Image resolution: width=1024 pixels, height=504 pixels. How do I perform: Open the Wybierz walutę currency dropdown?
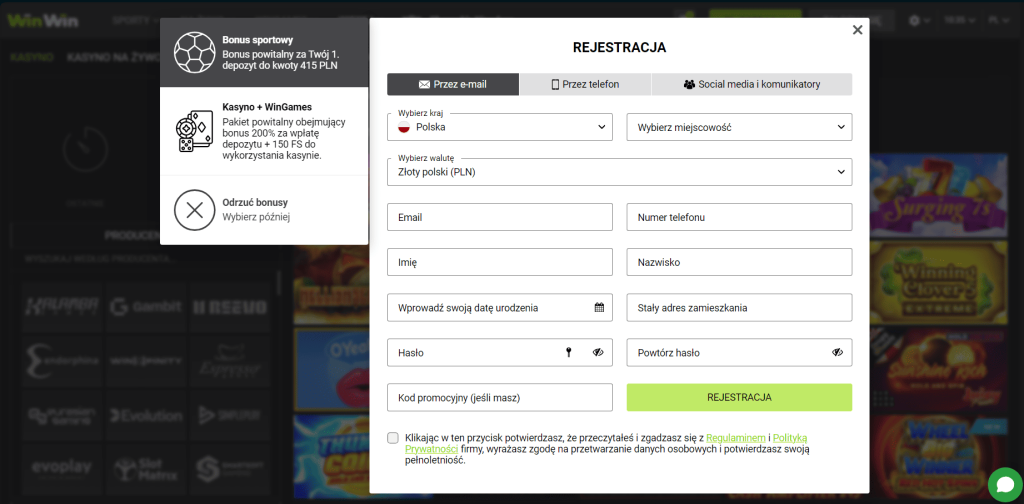pyautogui.click(x=619, y=172)
